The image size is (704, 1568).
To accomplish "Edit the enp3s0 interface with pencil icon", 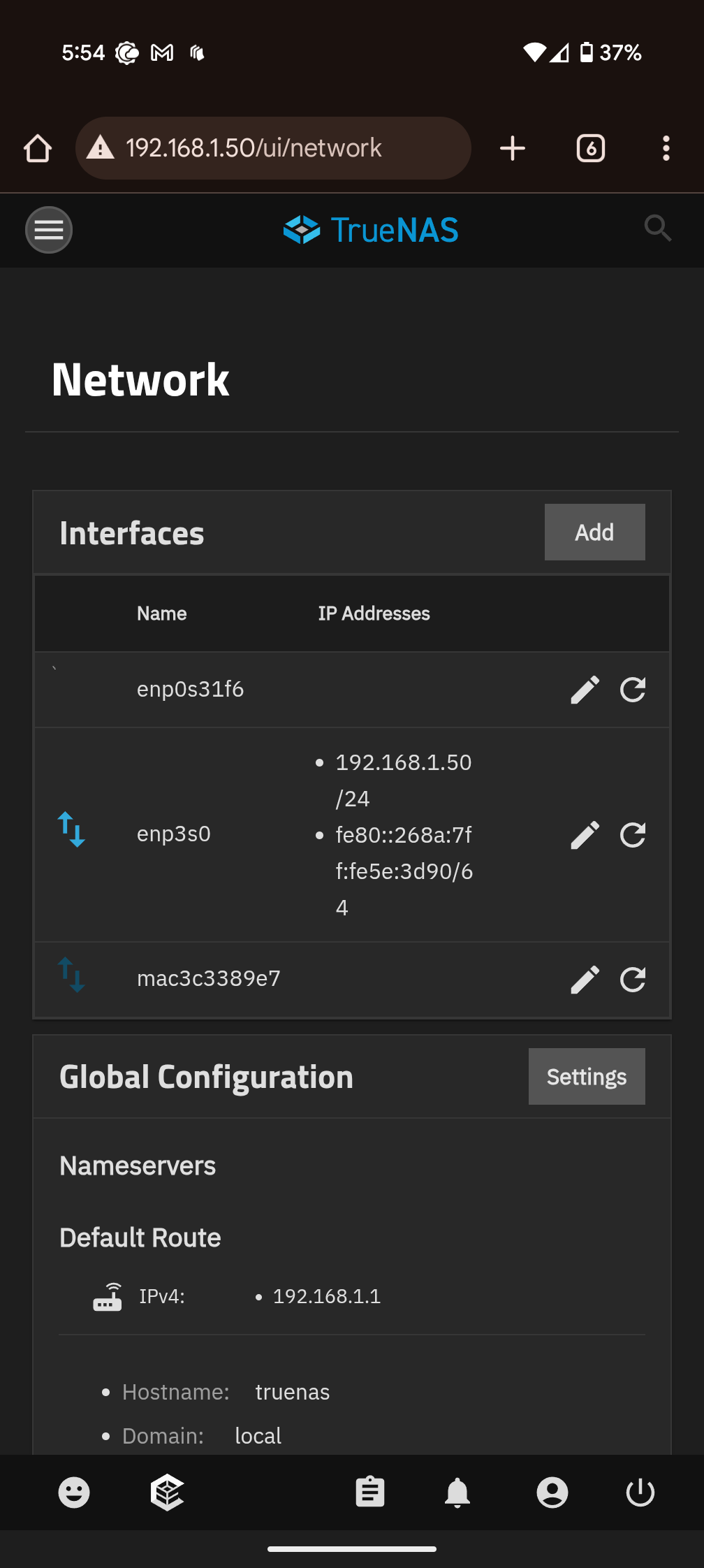I will tap(585, 835).
